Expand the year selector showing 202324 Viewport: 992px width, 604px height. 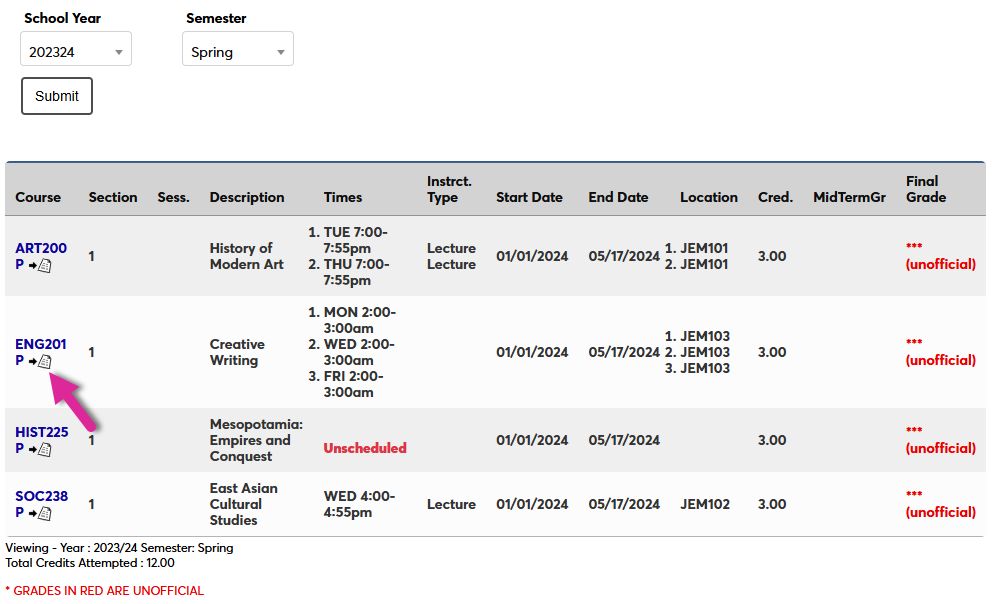[x=75, y=48]
